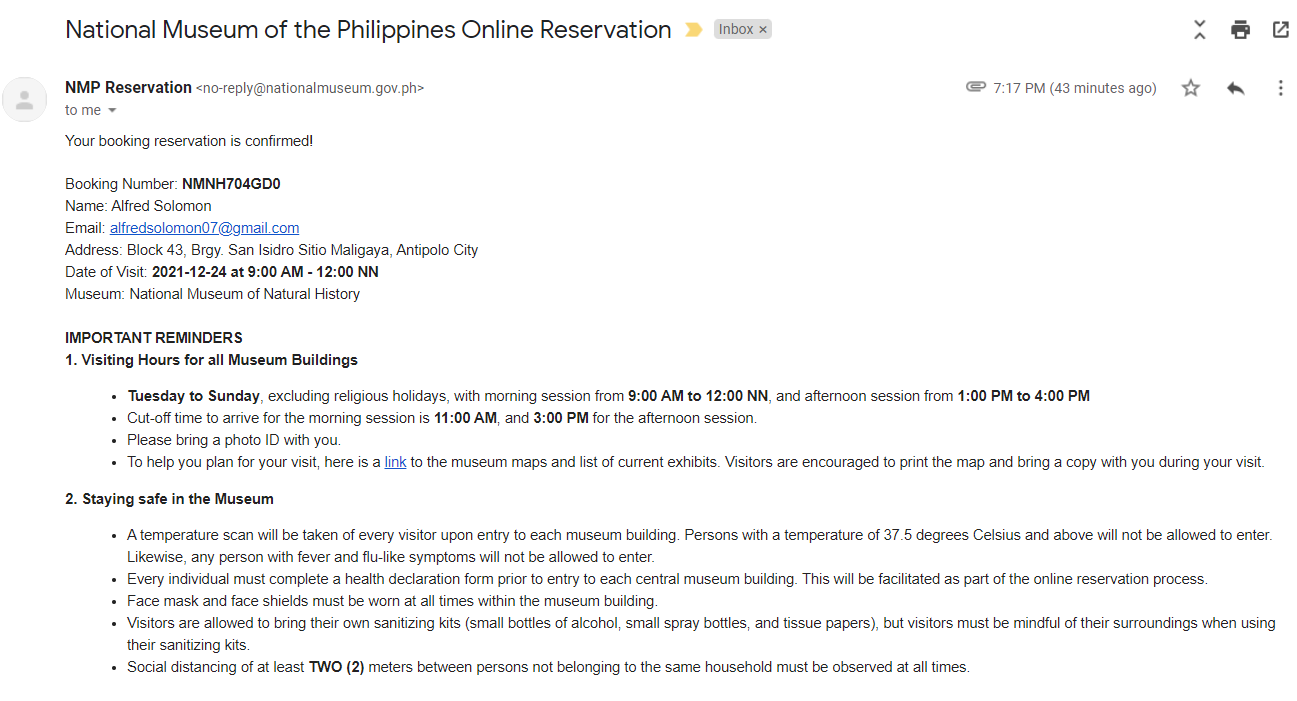Follow the 'link' to museum maps
Image resolution: width=1297 pixels, height=701 pixels.
click(x=396, y=462)
